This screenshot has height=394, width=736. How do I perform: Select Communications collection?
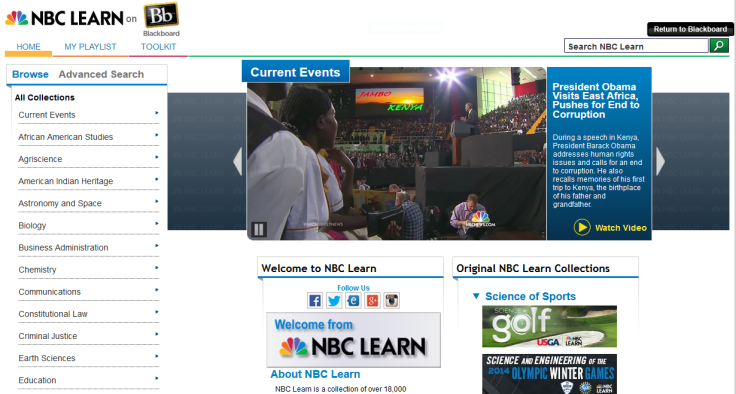click(x=50, y=292)
